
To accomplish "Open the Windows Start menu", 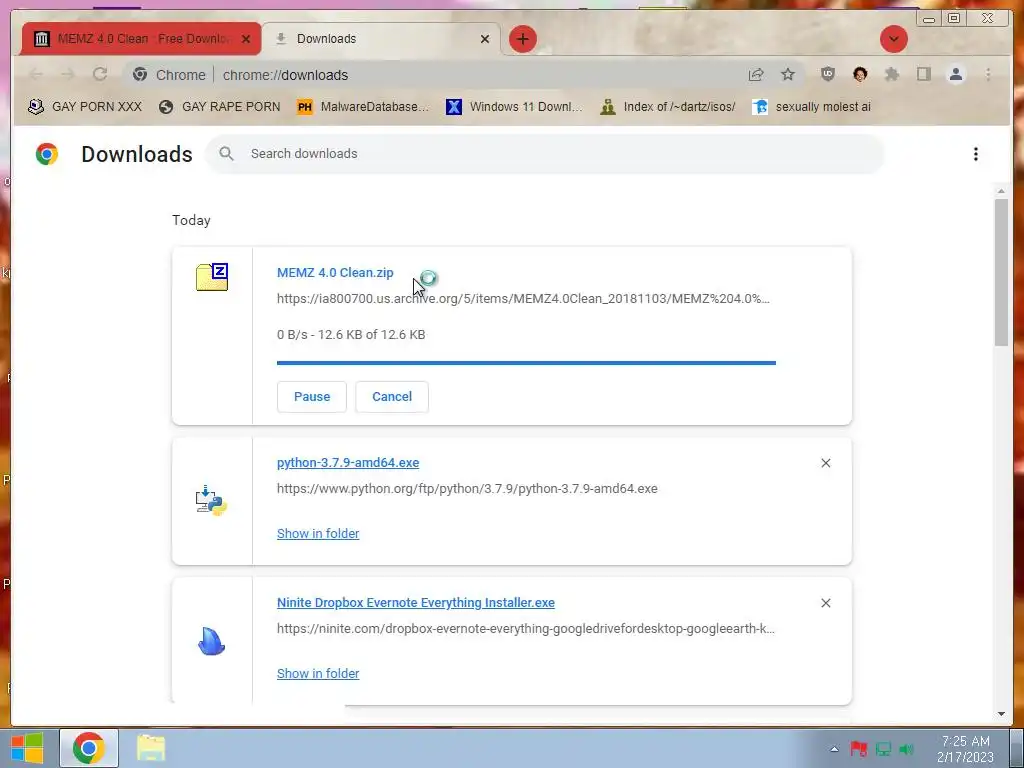I will pyautogui.click(x=27, y=748).
